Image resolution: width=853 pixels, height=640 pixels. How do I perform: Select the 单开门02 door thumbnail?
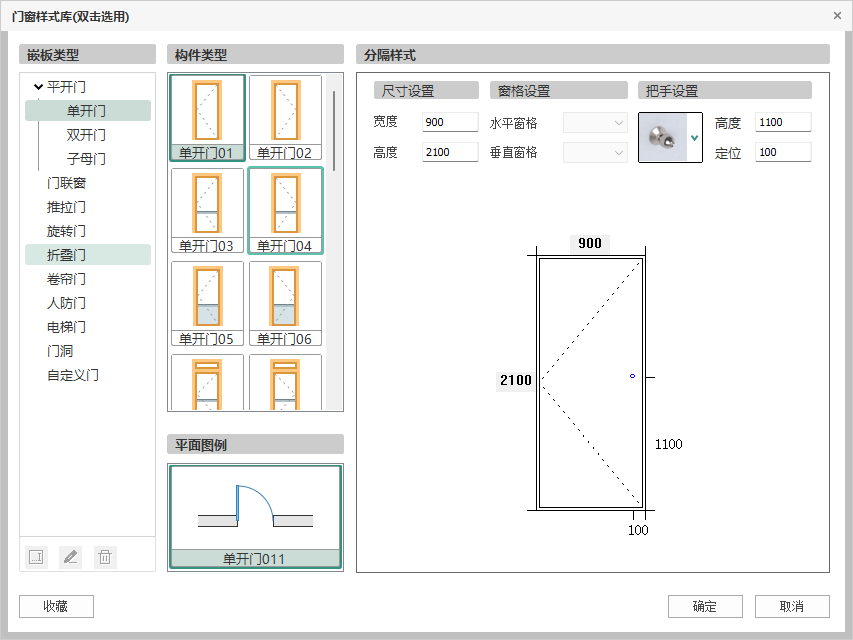click(285, 118)
